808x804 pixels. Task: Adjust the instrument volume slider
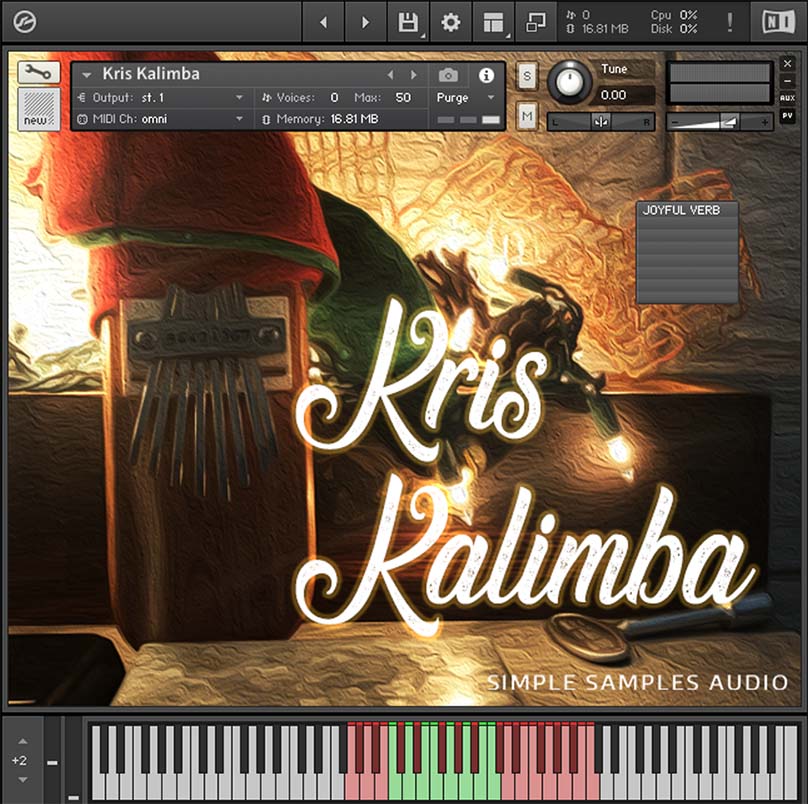tap(720, 122)
